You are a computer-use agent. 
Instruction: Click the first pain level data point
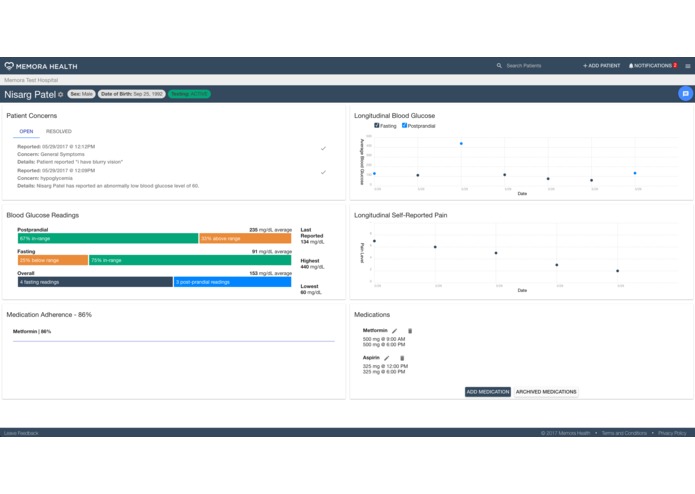click(x=375, y=241)
